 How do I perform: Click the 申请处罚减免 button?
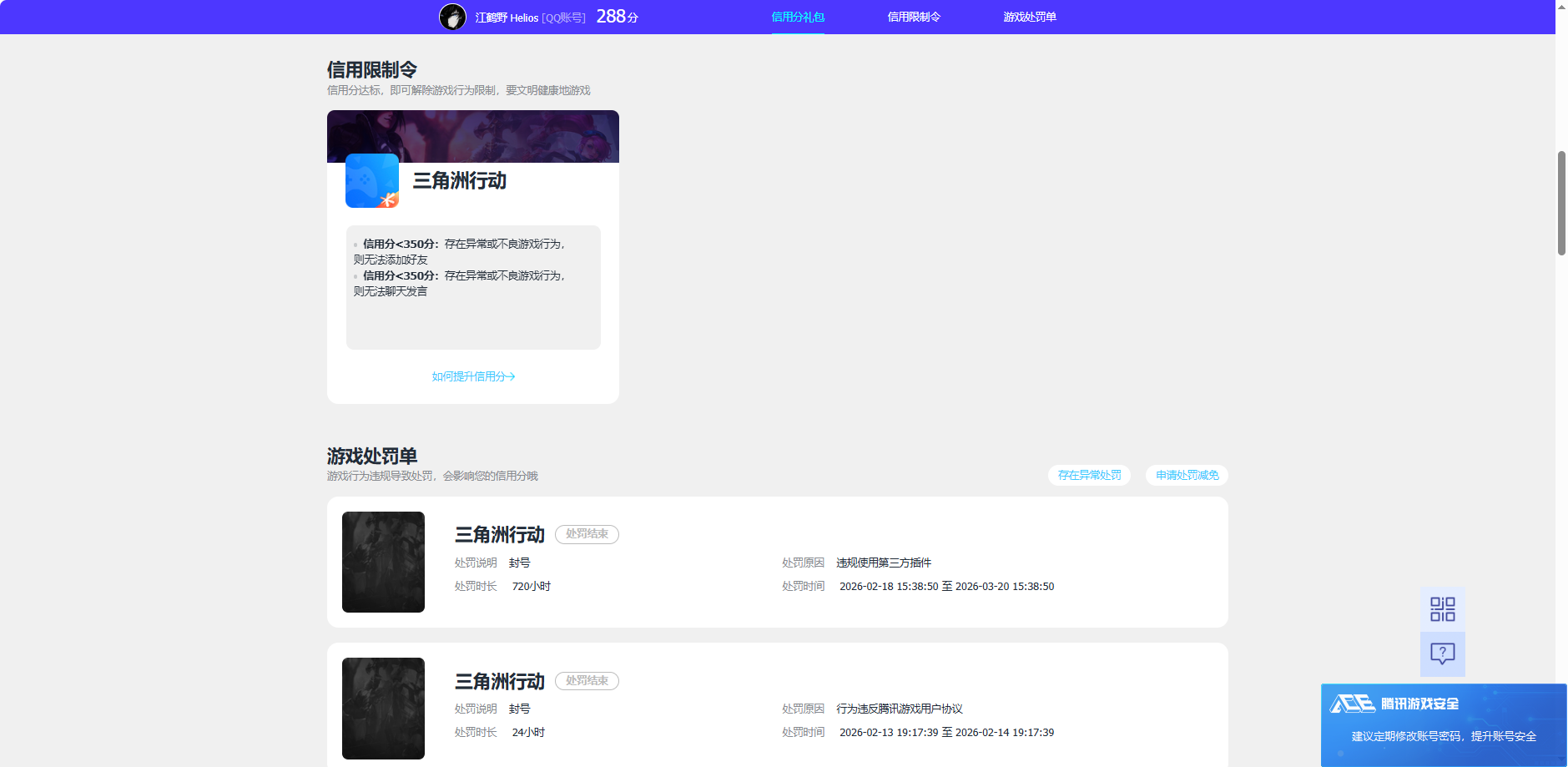tap(1187, 475)
